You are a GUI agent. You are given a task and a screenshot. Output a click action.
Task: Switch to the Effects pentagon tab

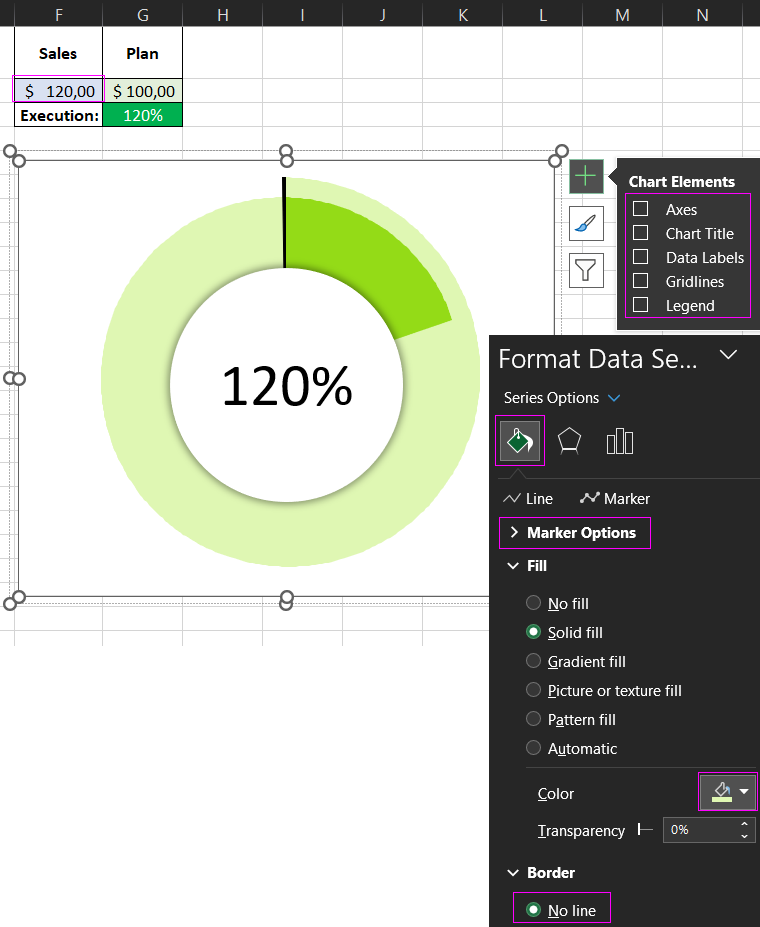click(569, 441)
